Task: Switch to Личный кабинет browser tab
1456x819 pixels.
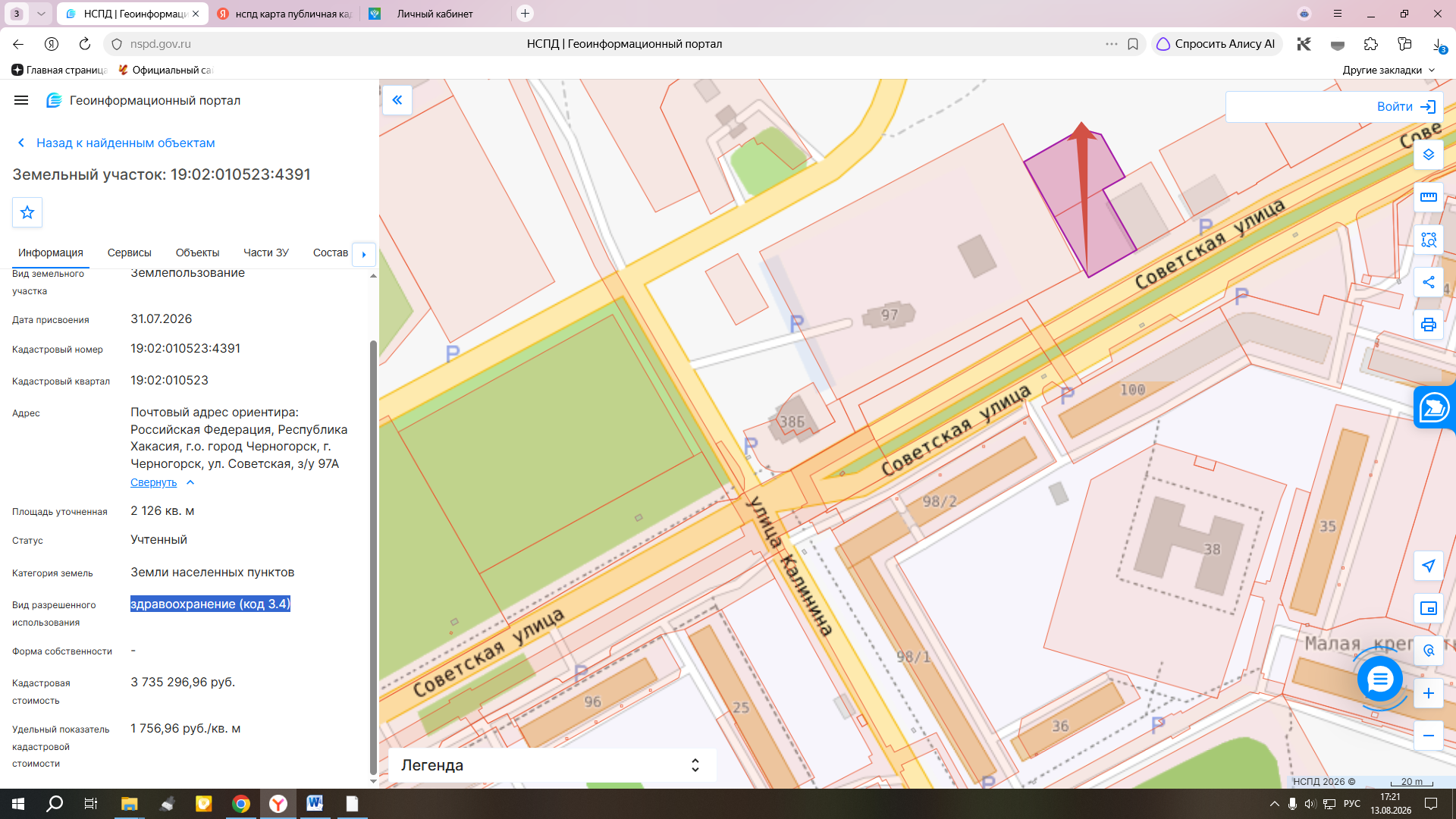Action: (x=434, y=14)
